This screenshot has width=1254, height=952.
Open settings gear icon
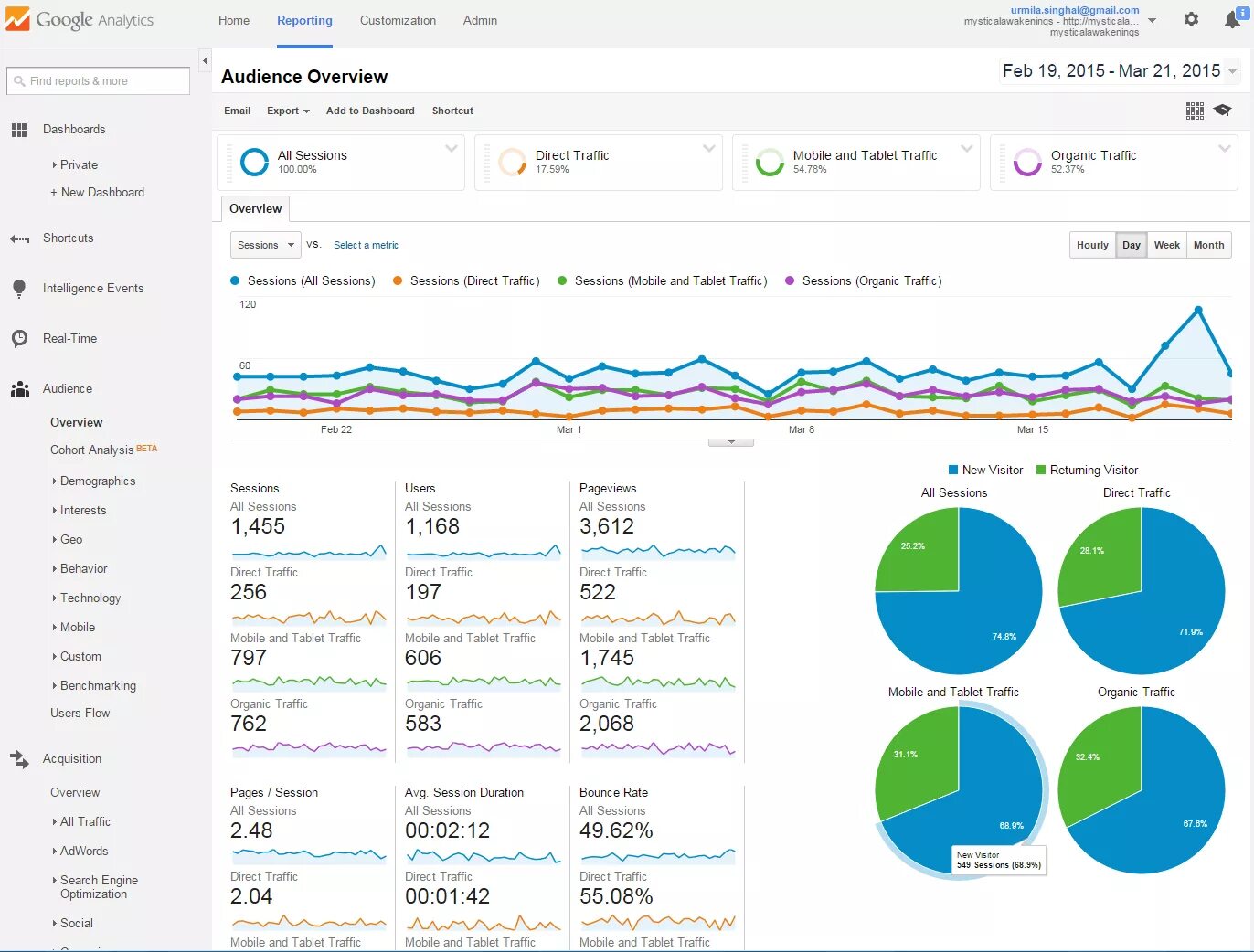pos(1191,19)
